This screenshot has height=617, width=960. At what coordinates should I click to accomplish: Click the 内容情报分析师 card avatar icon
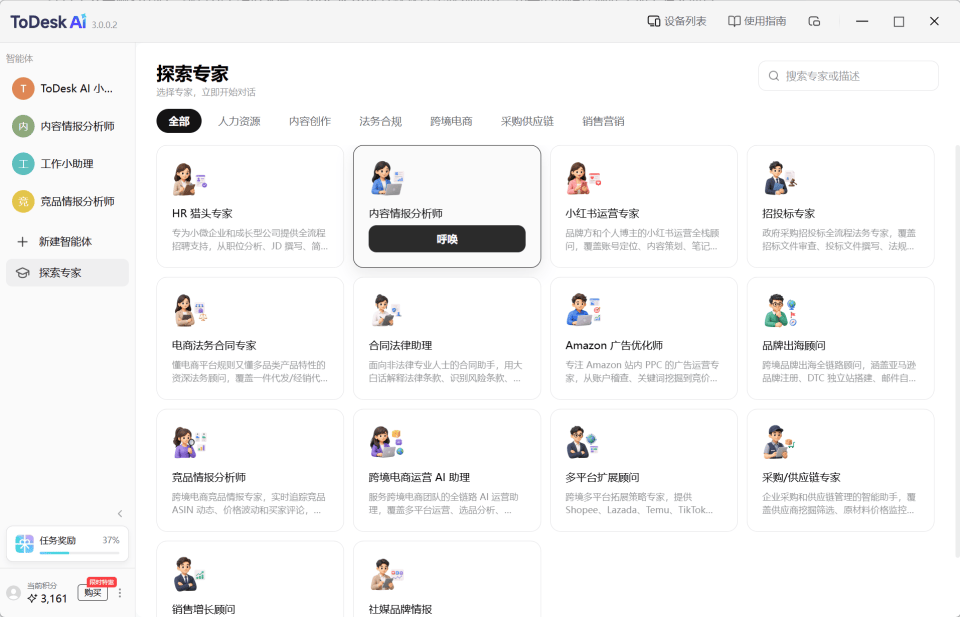(x=387, y=178)
